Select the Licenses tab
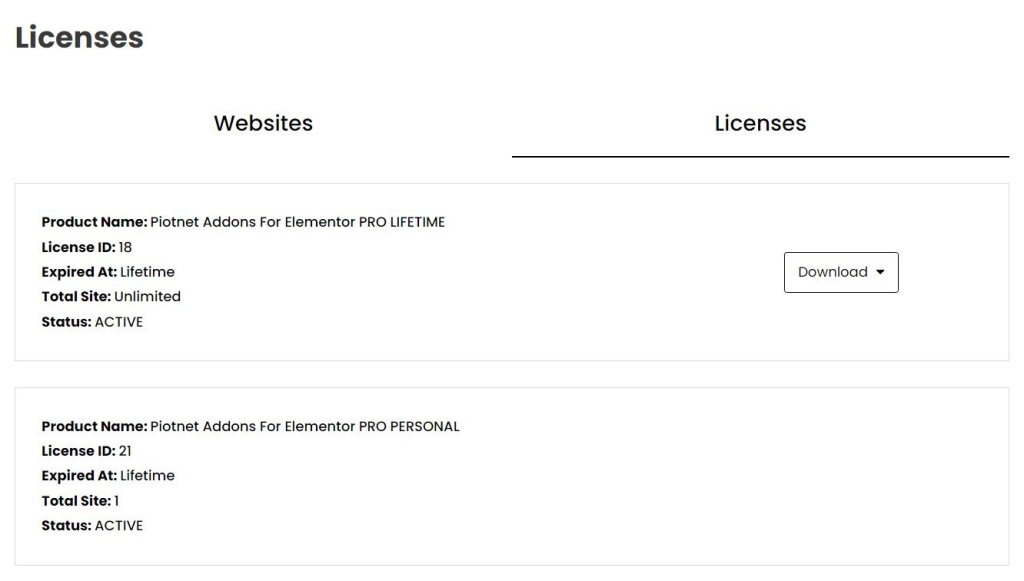Viewport: 1024px width, 581px height. click(760, 123)
